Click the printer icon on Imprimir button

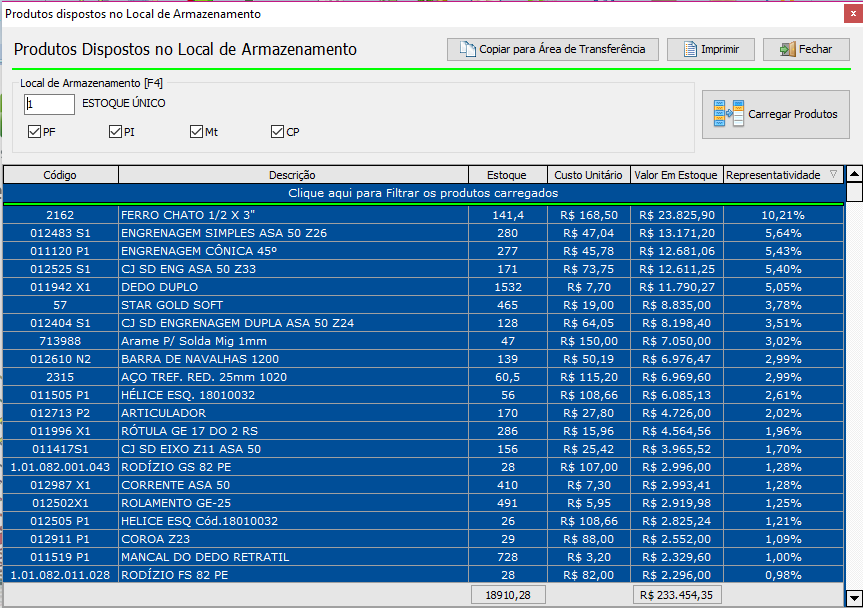pyautogui.click(x=688, y=49)
